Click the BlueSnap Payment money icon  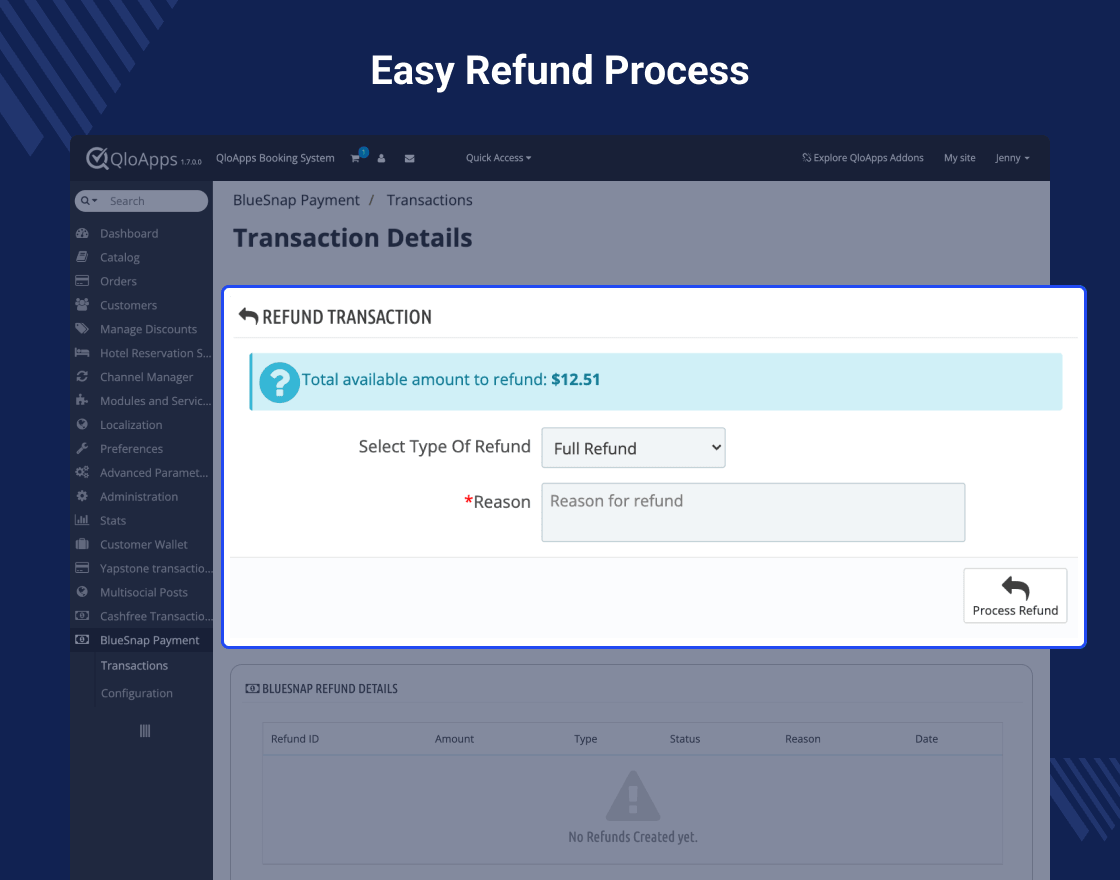[82, 639]
